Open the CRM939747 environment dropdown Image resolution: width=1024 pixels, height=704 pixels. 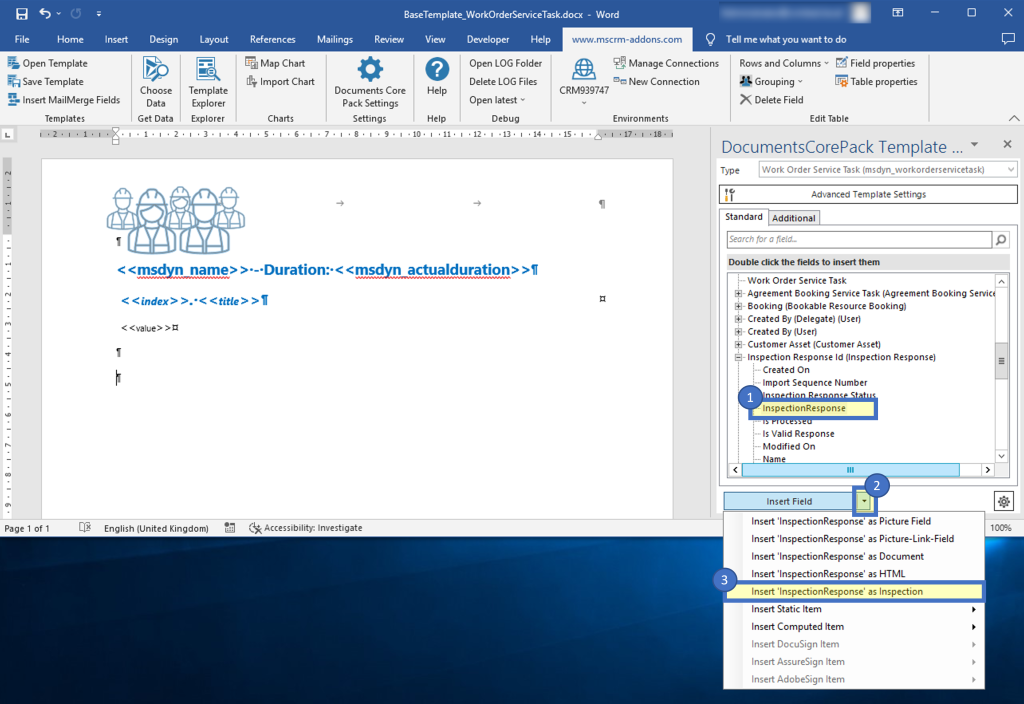[584, 82]
